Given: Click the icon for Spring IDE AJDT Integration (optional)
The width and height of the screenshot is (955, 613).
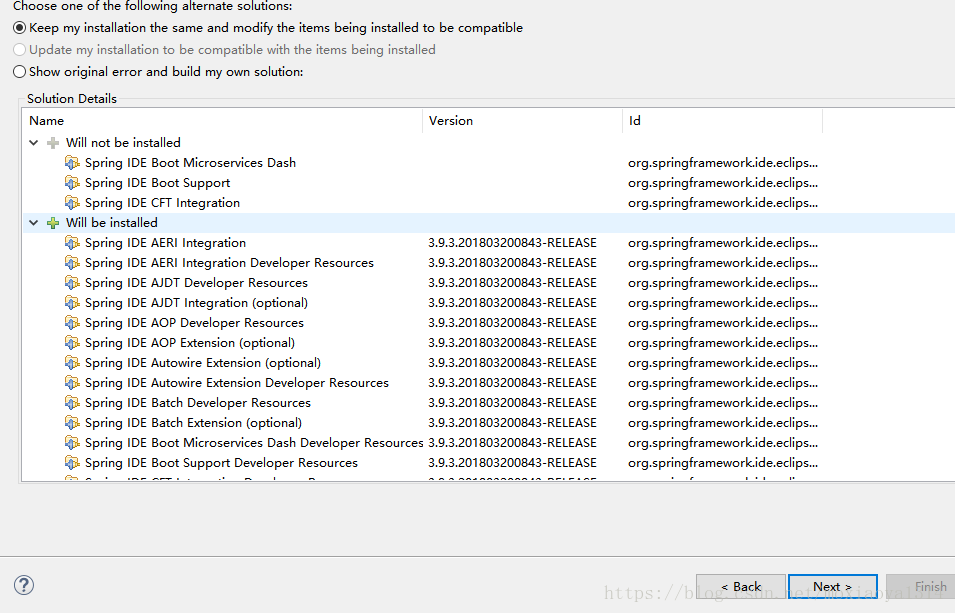Looking at the screenshot, I should 72,303.
